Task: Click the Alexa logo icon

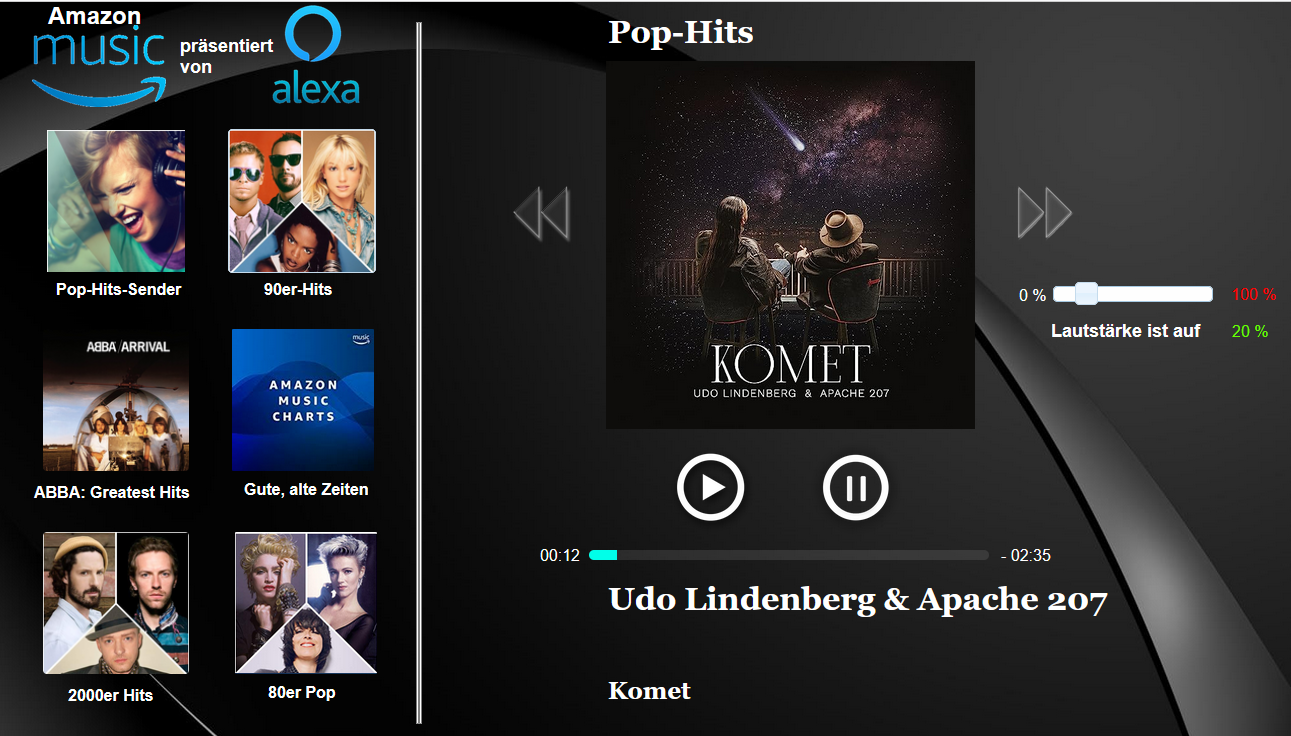Action: 315,56
